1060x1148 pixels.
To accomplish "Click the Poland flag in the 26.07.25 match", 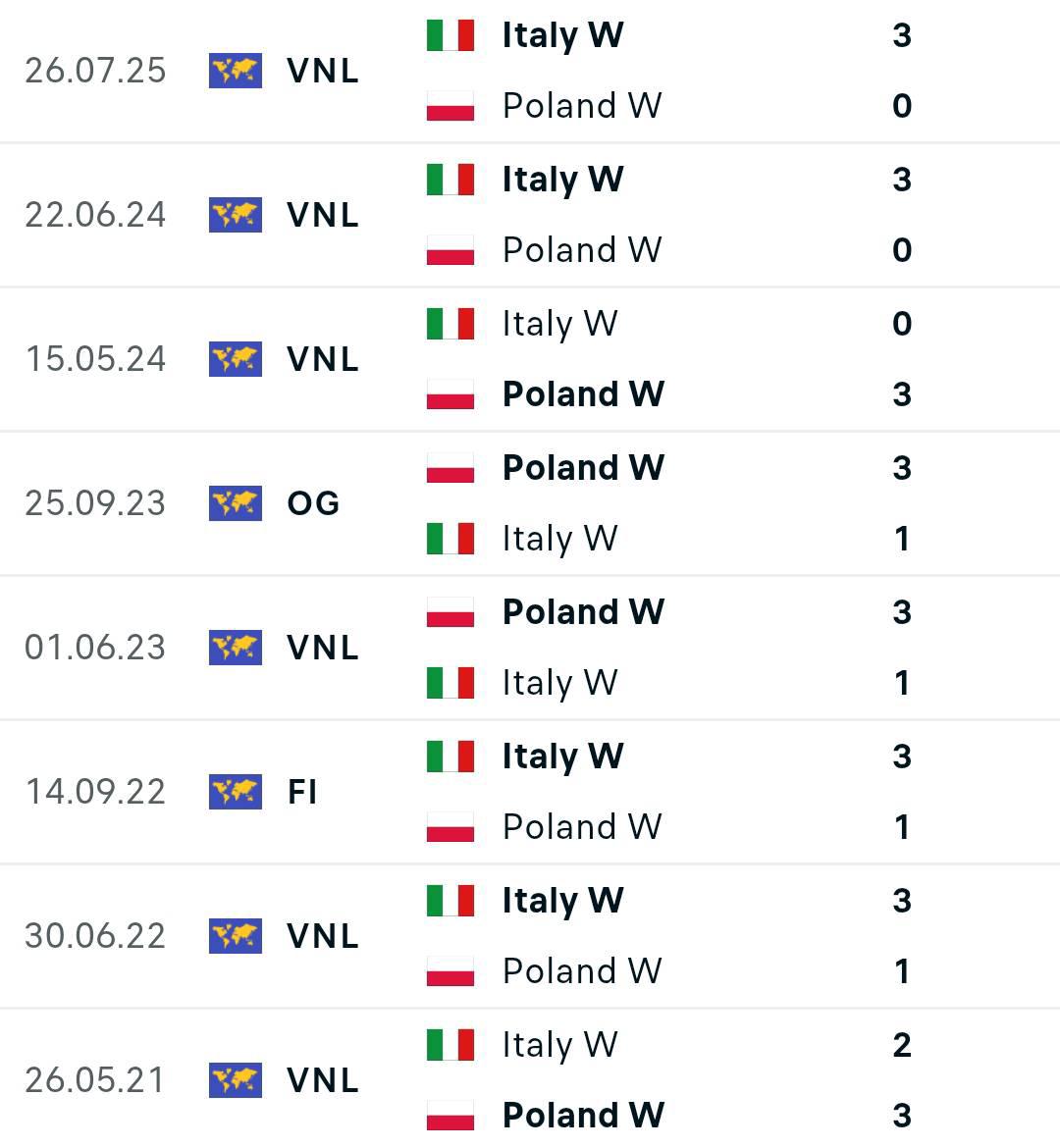I will click(450, 106).
